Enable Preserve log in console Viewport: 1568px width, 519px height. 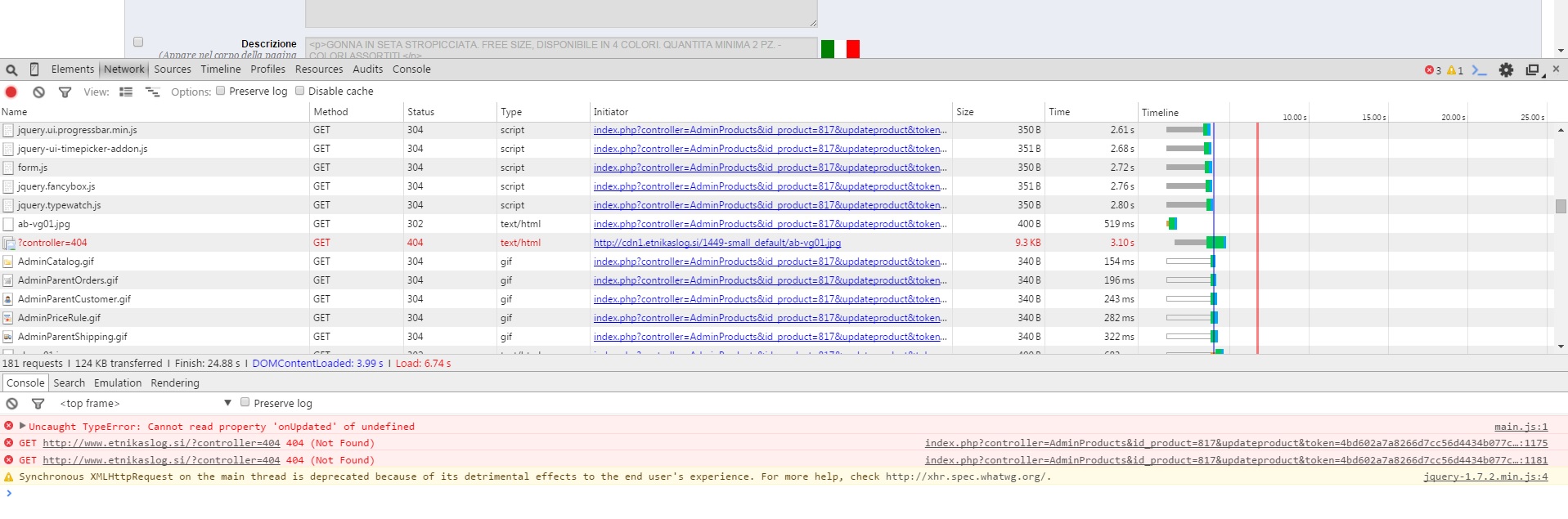(x=245, y=402)
